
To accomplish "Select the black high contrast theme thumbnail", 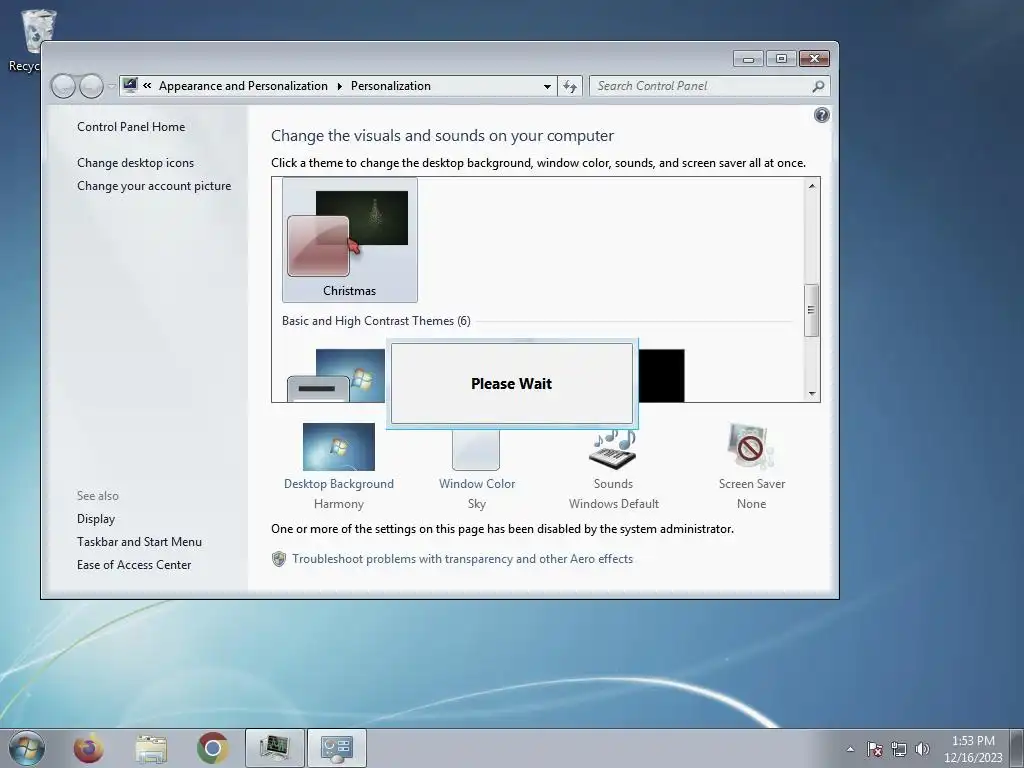I will (x=662, y=376).
